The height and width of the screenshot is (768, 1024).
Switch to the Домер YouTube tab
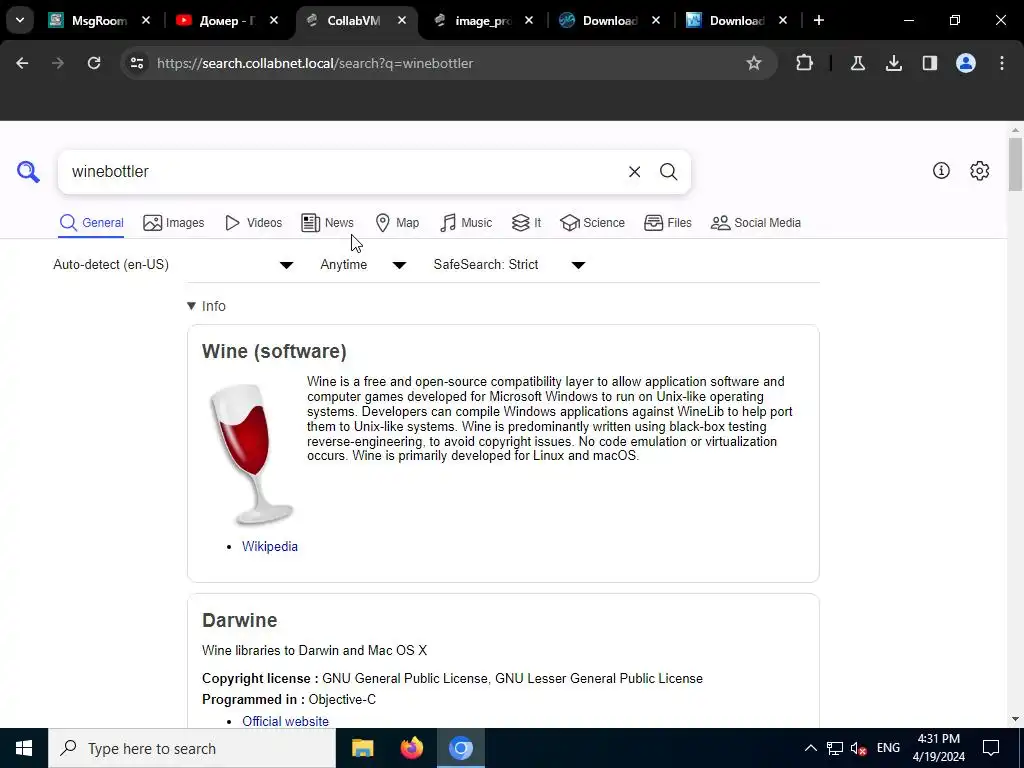[x=227, y=20]
